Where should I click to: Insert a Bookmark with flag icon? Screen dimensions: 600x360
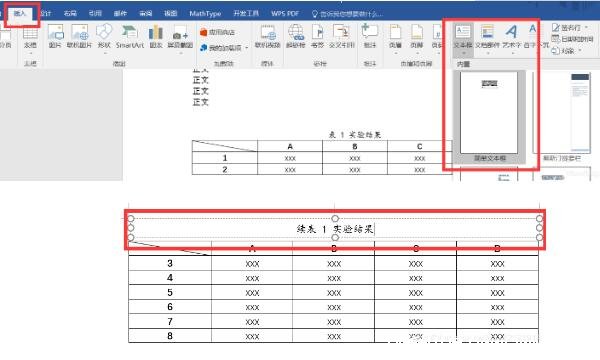(x=317, y=37)
